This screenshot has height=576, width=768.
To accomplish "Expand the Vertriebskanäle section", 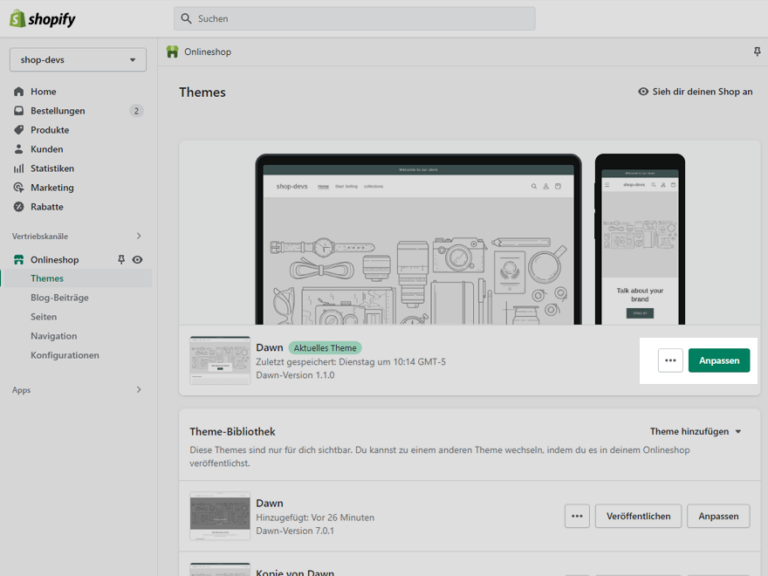I will point(139,236).
